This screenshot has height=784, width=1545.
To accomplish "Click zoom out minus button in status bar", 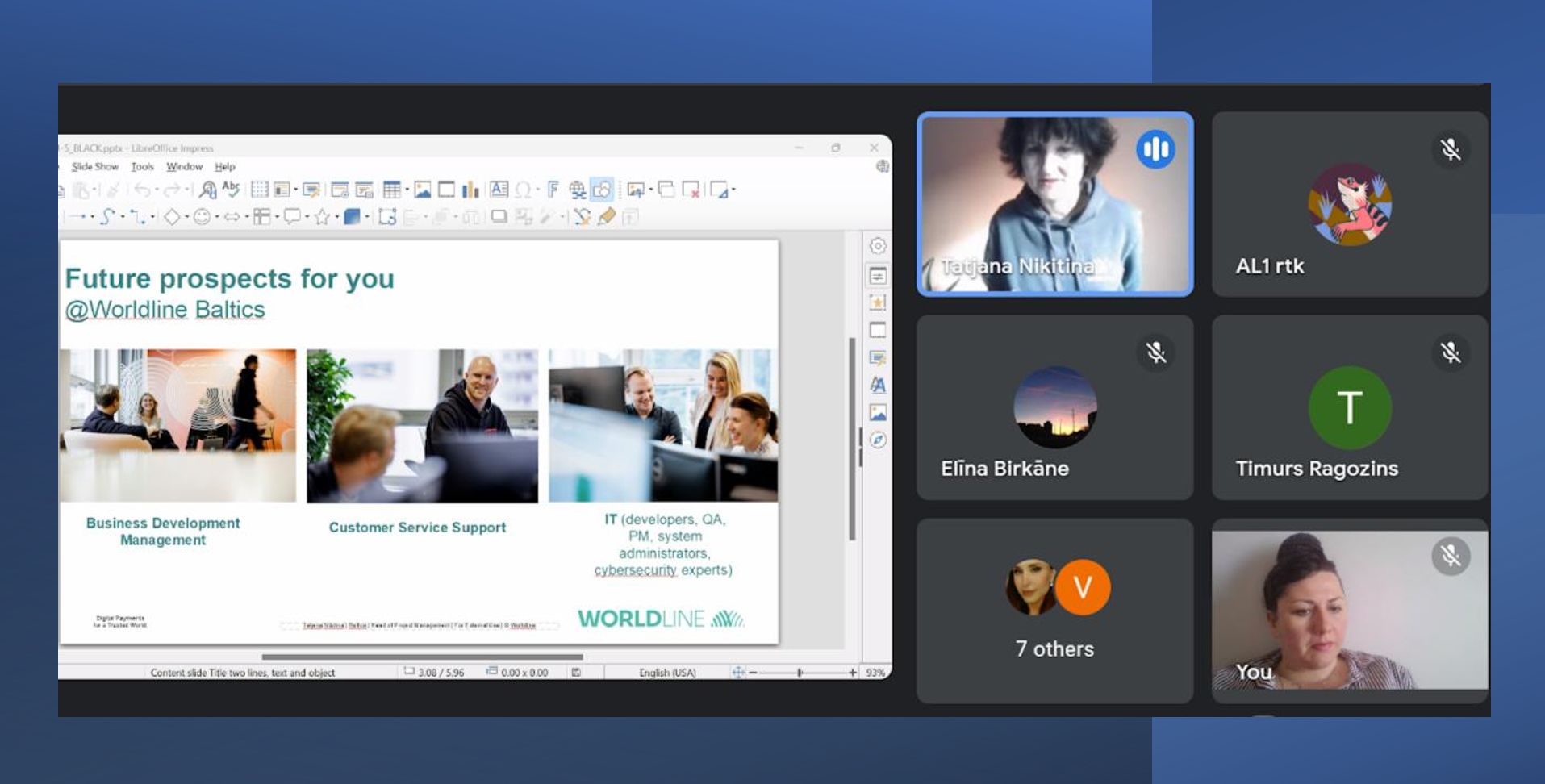I will (x=753, y=672).
